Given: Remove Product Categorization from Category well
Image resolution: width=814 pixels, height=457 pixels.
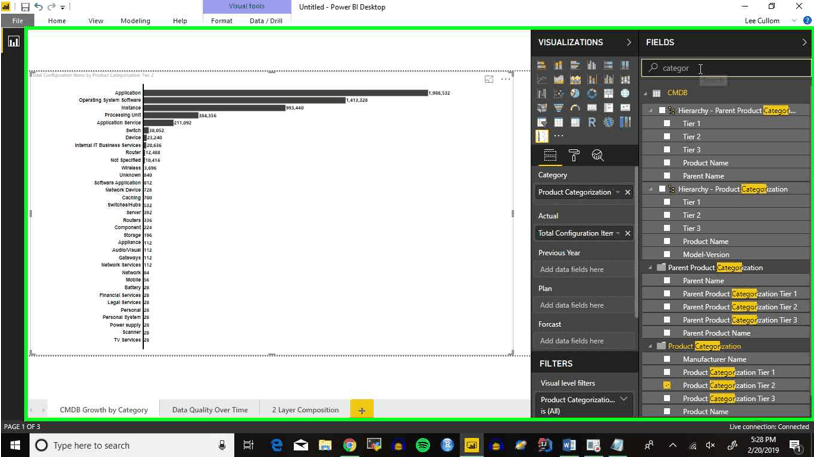Looking at the screenshot, I should point(628,192).
